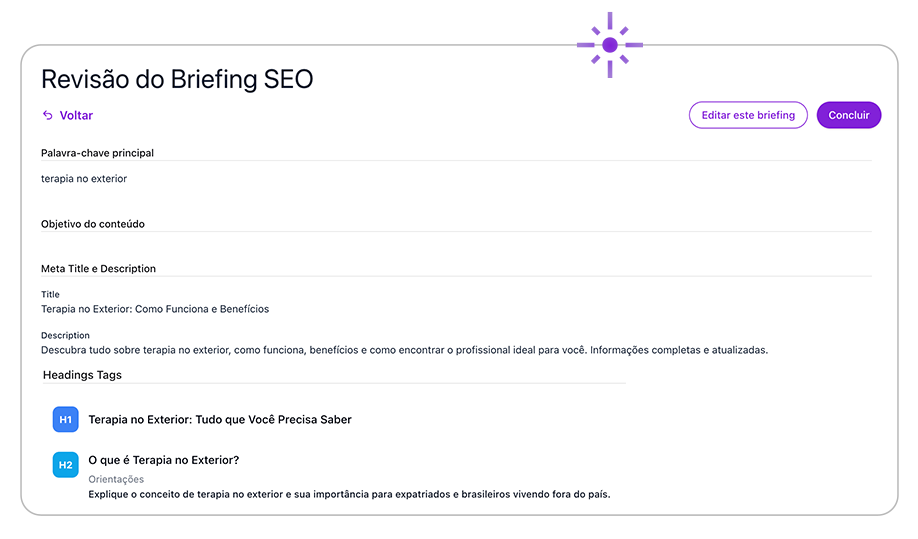Select the H1 heading Tudo que Você Precisa Saber

click(220, 420)
